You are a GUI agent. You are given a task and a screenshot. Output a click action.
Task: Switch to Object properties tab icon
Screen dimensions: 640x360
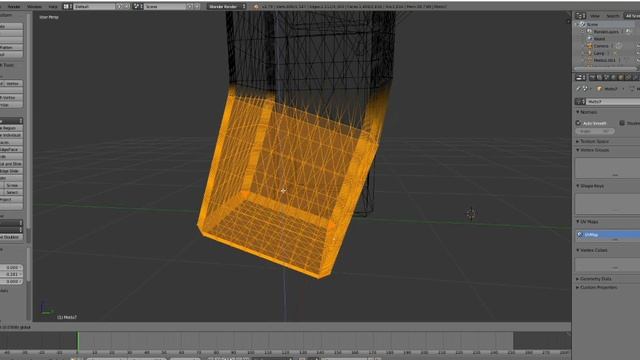tap(621, 77)
